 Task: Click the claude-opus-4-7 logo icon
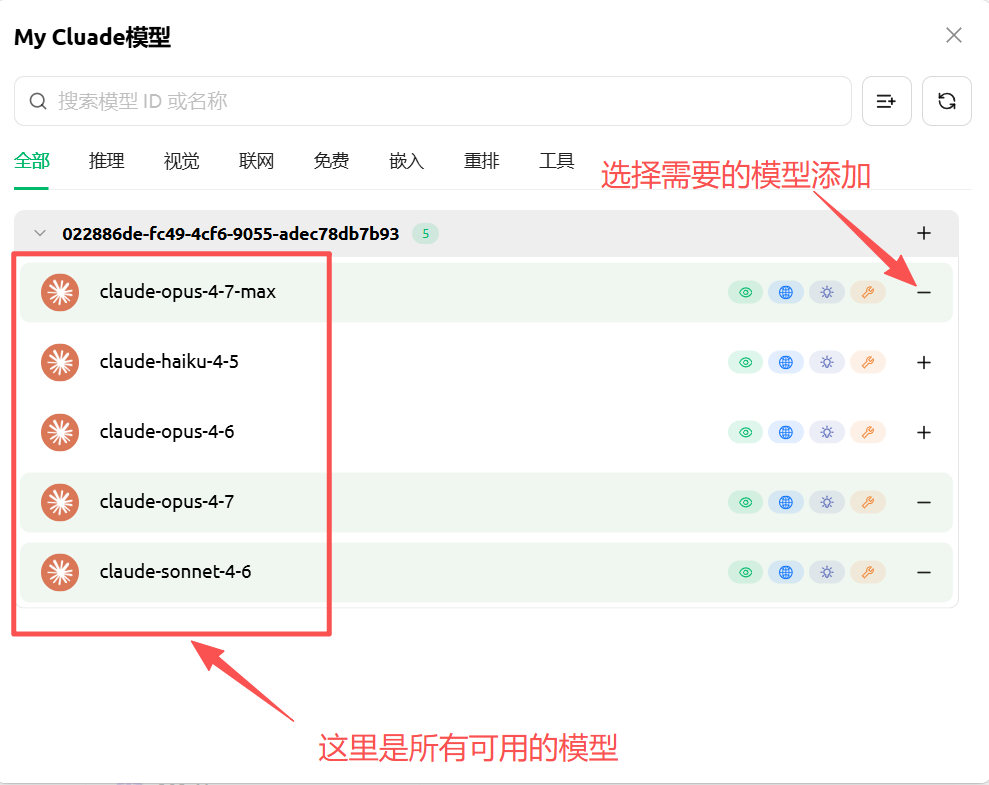tap(60, 503)
